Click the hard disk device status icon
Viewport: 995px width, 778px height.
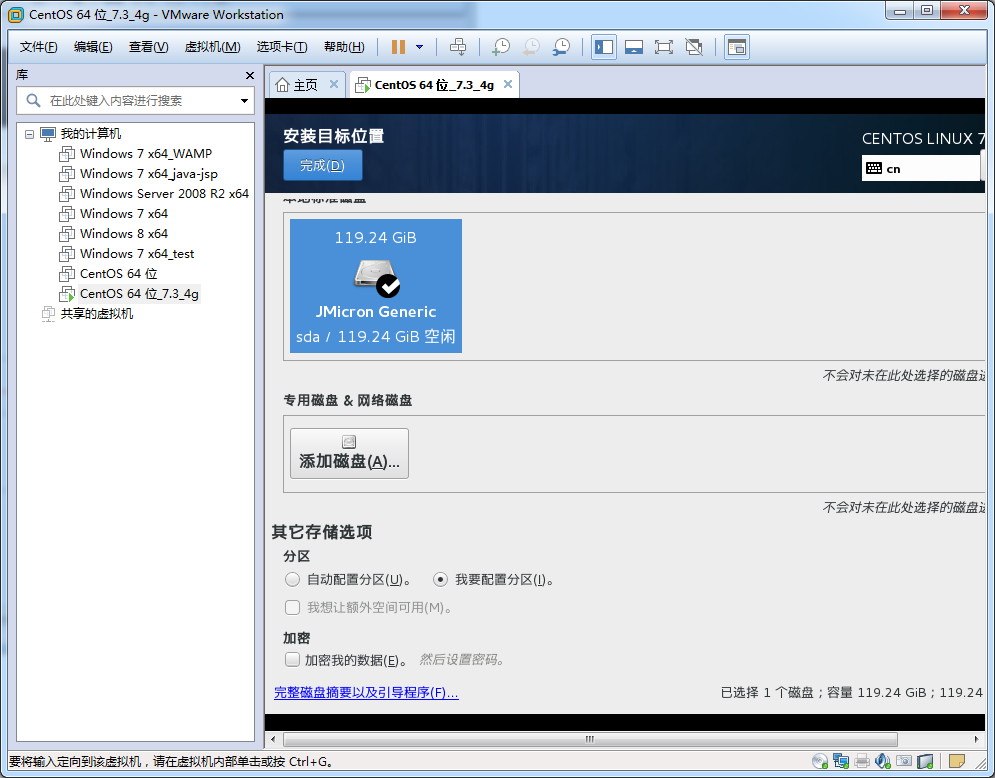pos(925,761)
